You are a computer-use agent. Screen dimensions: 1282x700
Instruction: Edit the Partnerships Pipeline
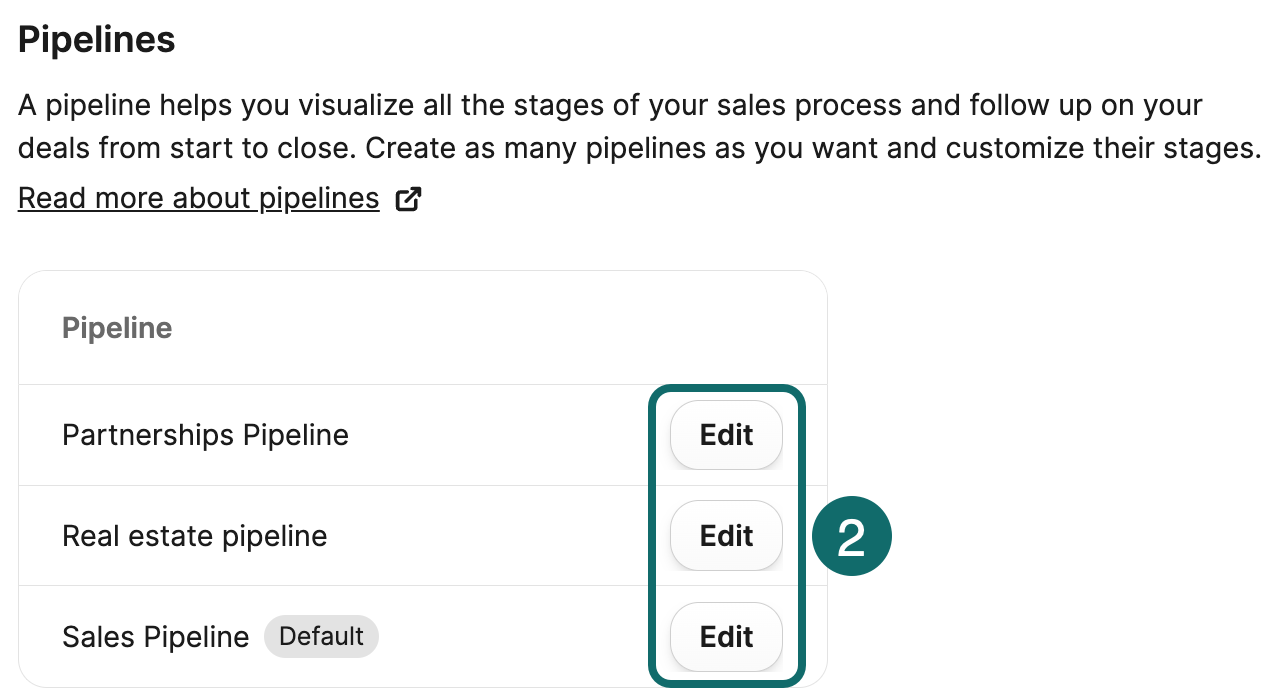pos(726,435)
